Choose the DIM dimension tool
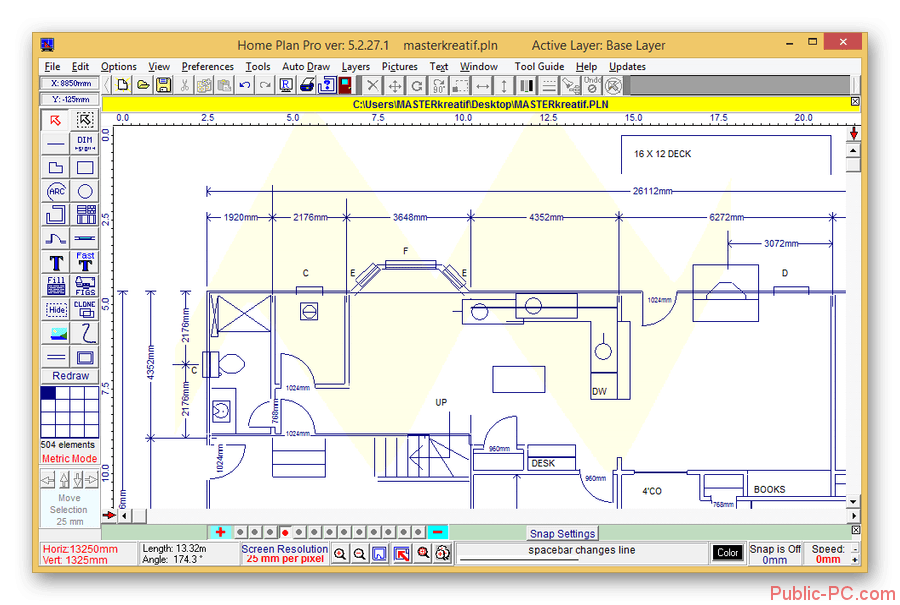Viewport: 900px width, 605px height. coord(85,144)
